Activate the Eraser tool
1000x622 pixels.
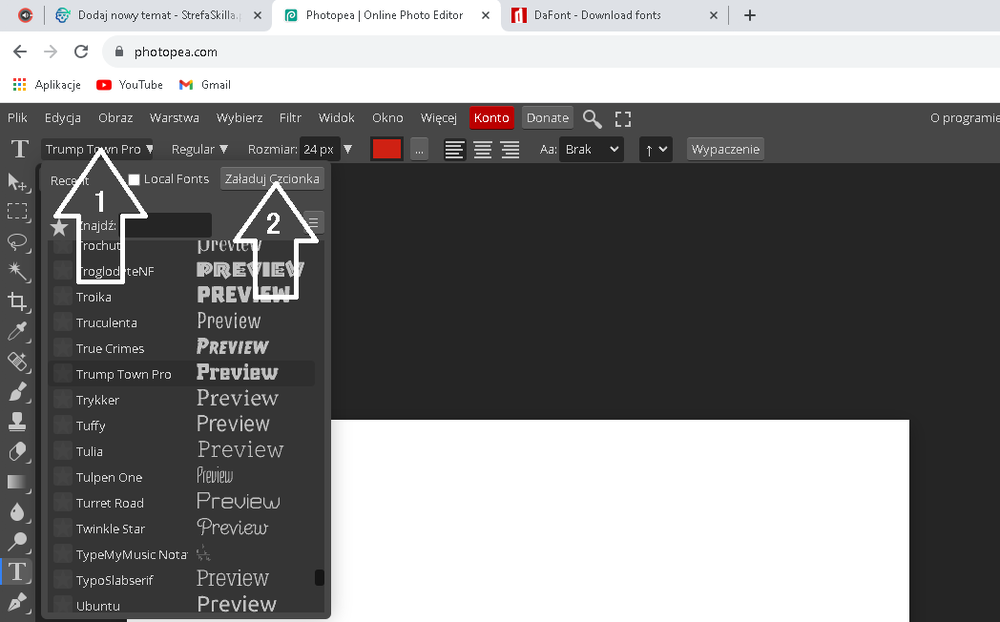[x=17, y=452]
